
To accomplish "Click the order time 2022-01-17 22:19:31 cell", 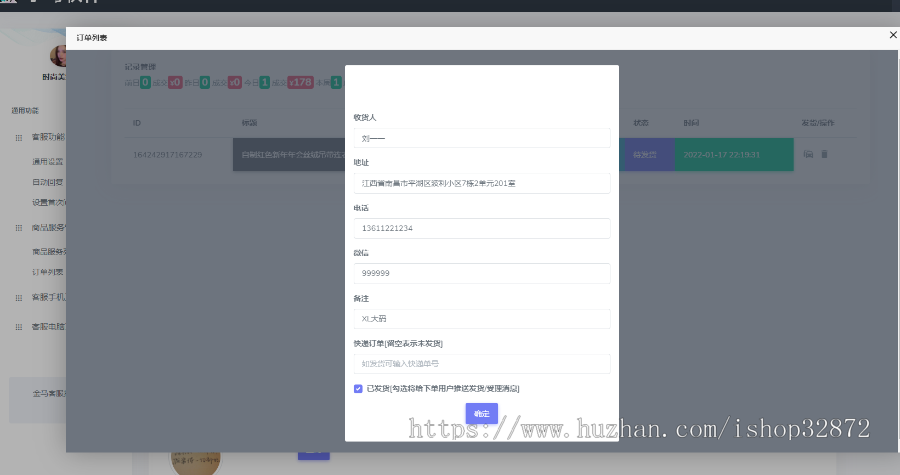I will coord(734,154).
